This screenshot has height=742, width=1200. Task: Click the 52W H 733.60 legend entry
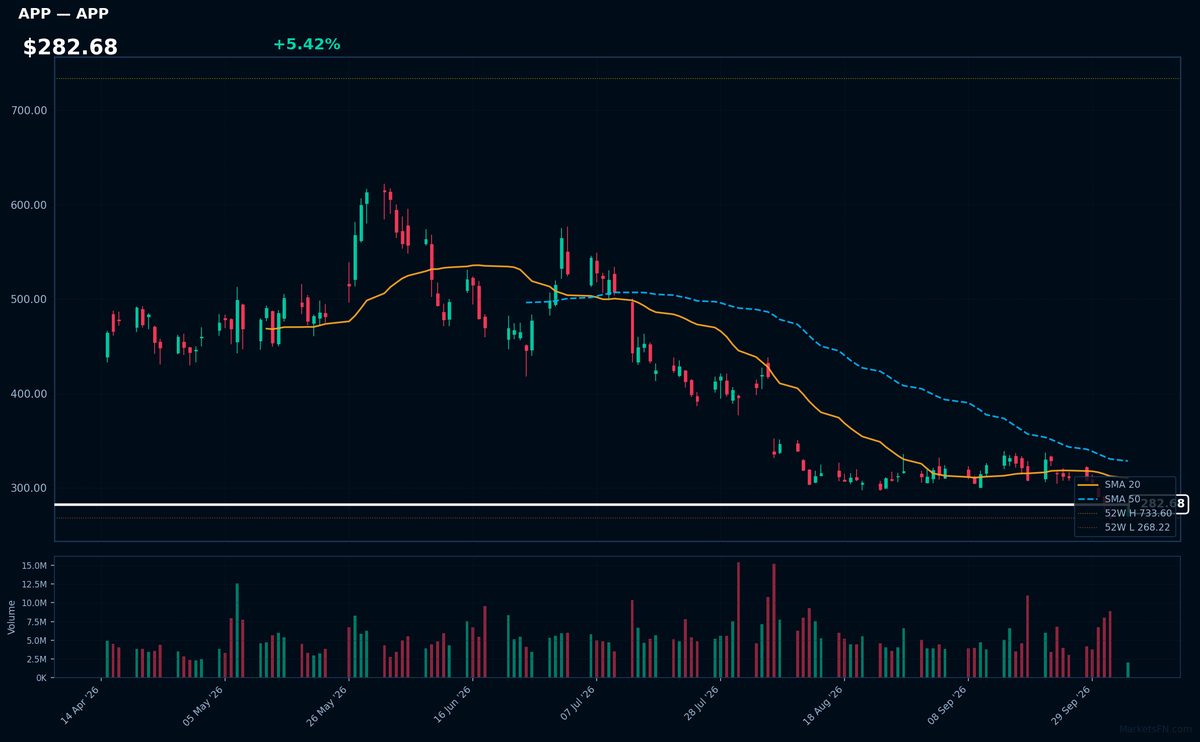pos(1125,513)
